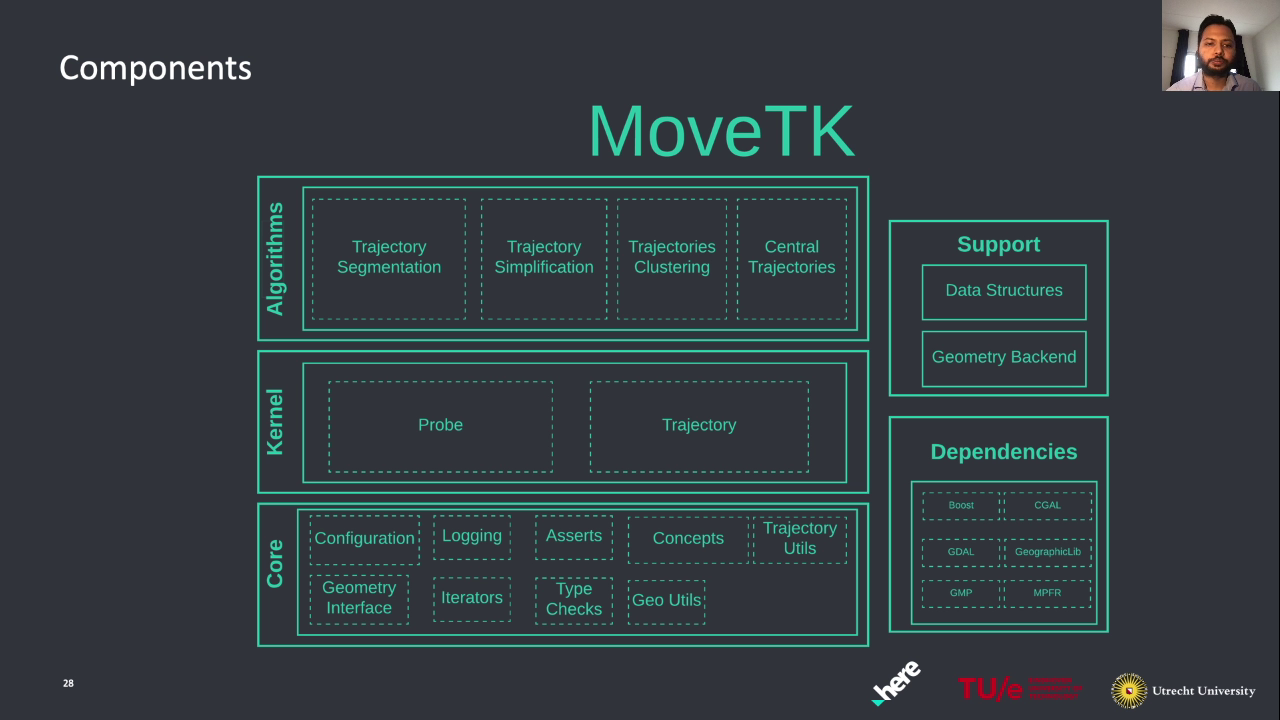The image size is (1280, 720).
Task: Click the Utrecht University sun emblem
Action: pos(1129,690)
